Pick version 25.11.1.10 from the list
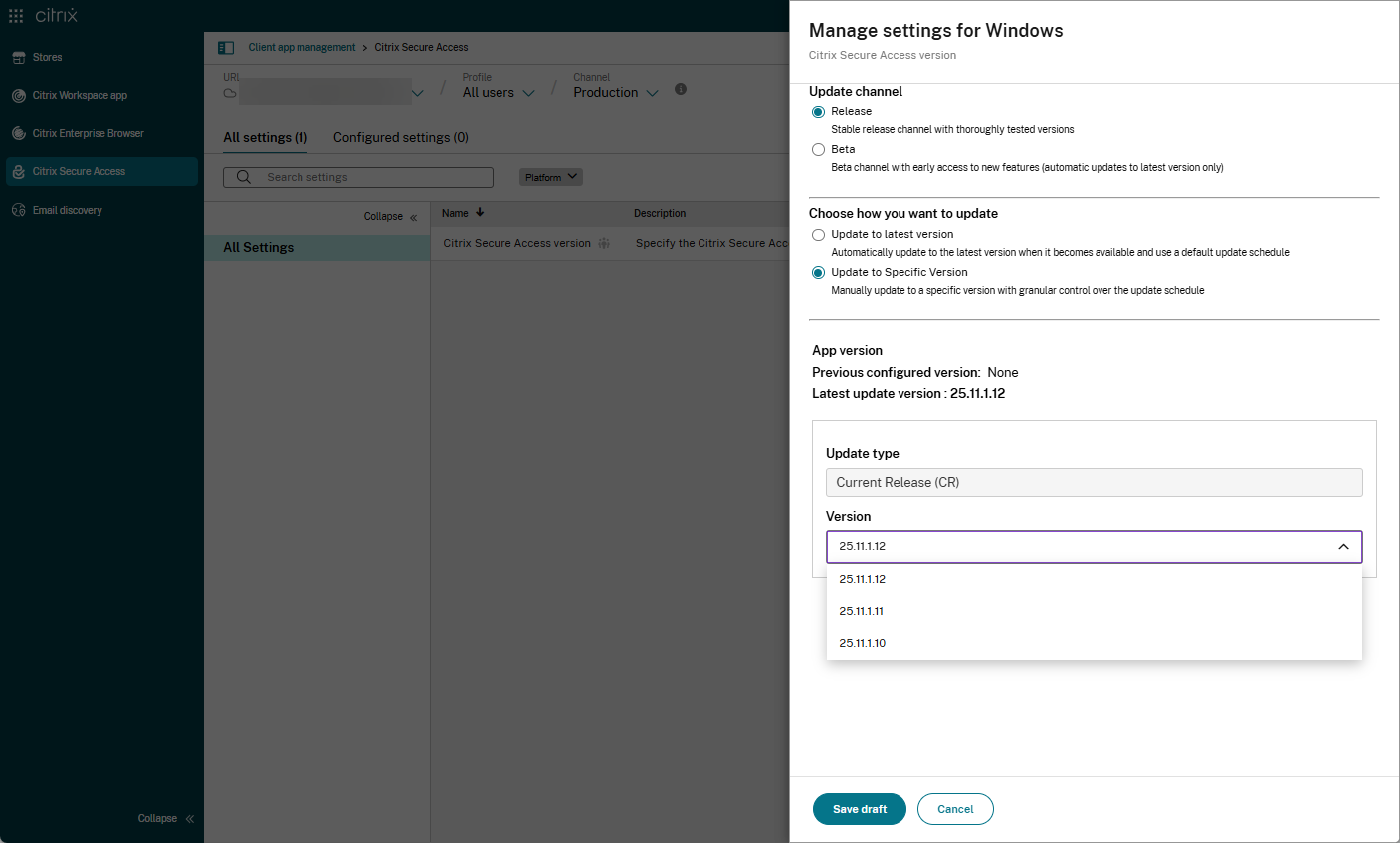 1095,643
